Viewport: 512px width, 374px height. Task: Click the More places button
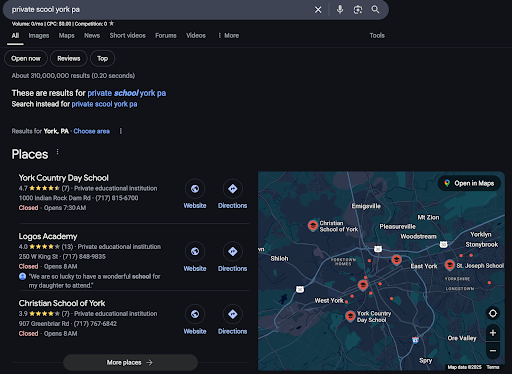coord(130,362)
